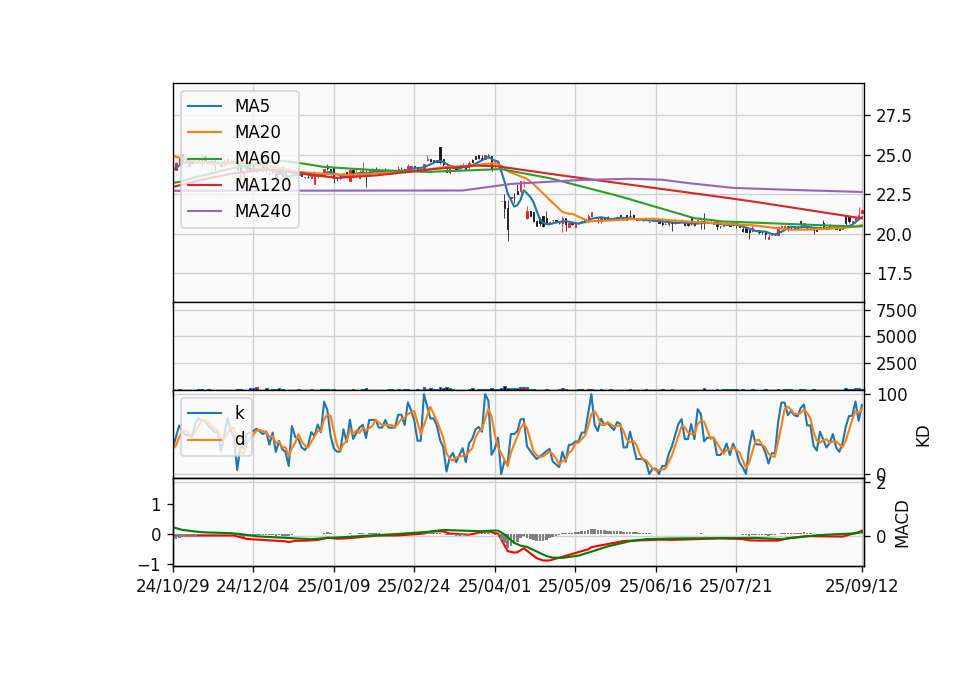Click the MACD axis title

point(902,524)
